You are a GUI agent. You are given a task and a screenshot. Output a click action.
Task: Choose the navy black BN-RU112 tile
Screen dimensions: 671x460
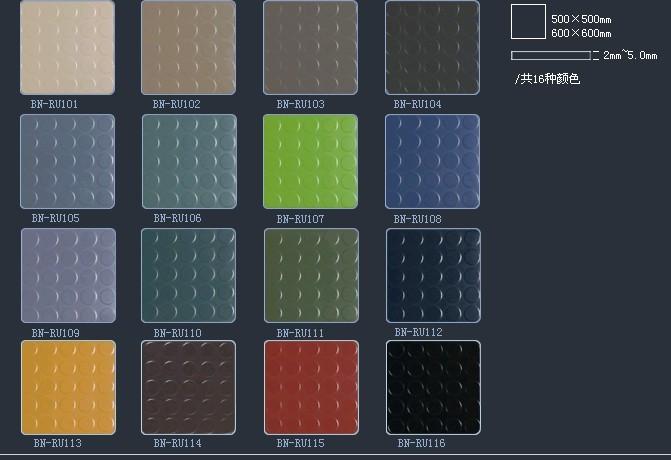click(x=433, y=275)
